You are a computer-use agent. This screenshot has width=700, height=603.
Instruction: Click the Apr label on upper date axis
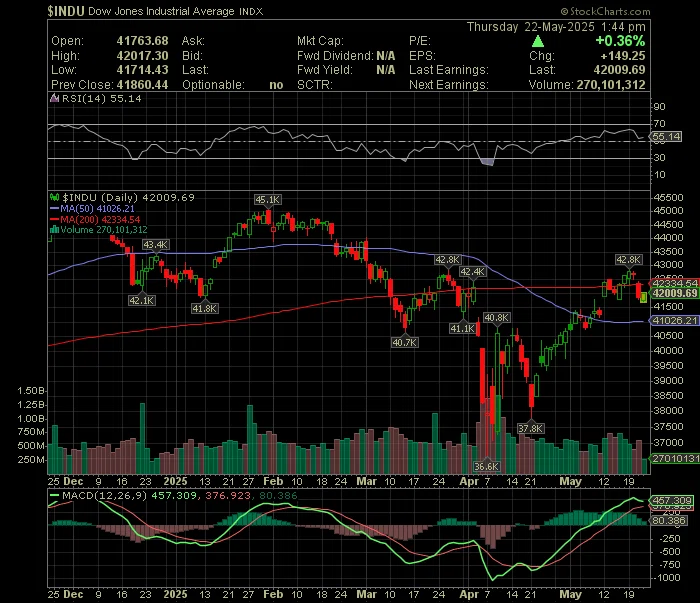(469, 482)
